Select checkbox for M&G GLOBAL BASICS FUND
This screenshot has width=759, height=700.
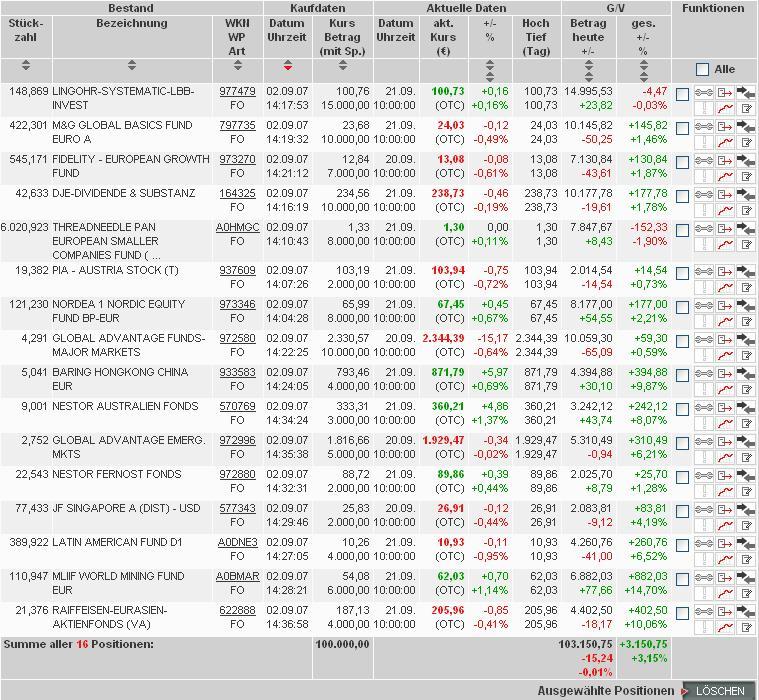click(x=682, y=128)
